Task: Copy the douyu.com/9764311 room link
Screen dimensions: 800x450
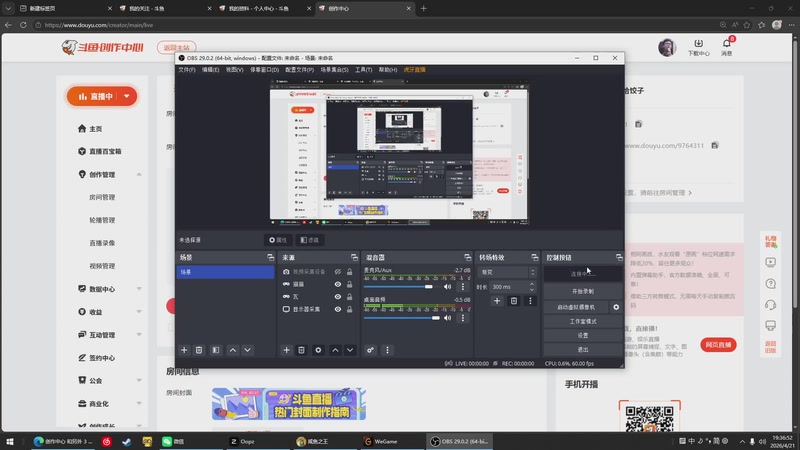Action: (715, 145)
